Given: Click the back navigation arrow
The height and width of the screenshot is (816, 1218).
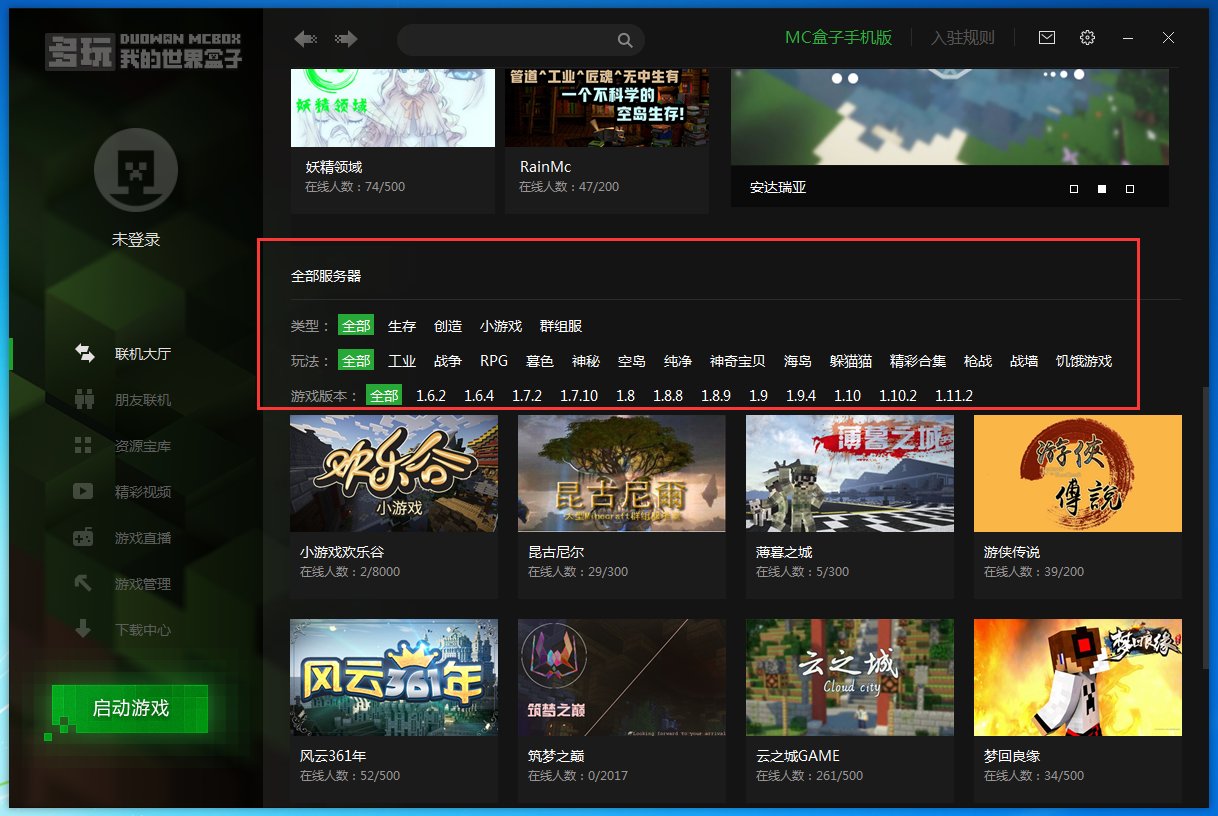Looking at the screenshot, I should point(305,38).
